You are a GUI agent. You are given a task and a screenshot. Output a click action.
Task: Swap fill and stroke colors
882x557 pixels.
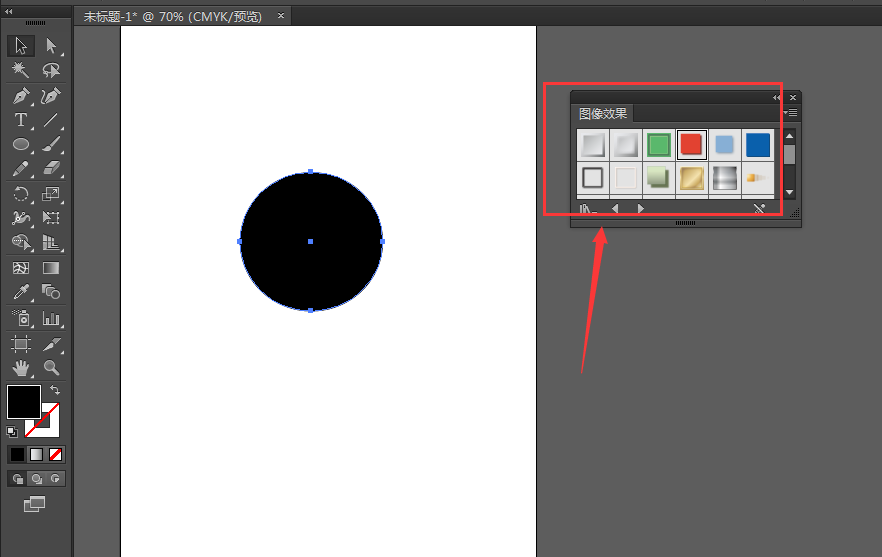pos(55,389)
